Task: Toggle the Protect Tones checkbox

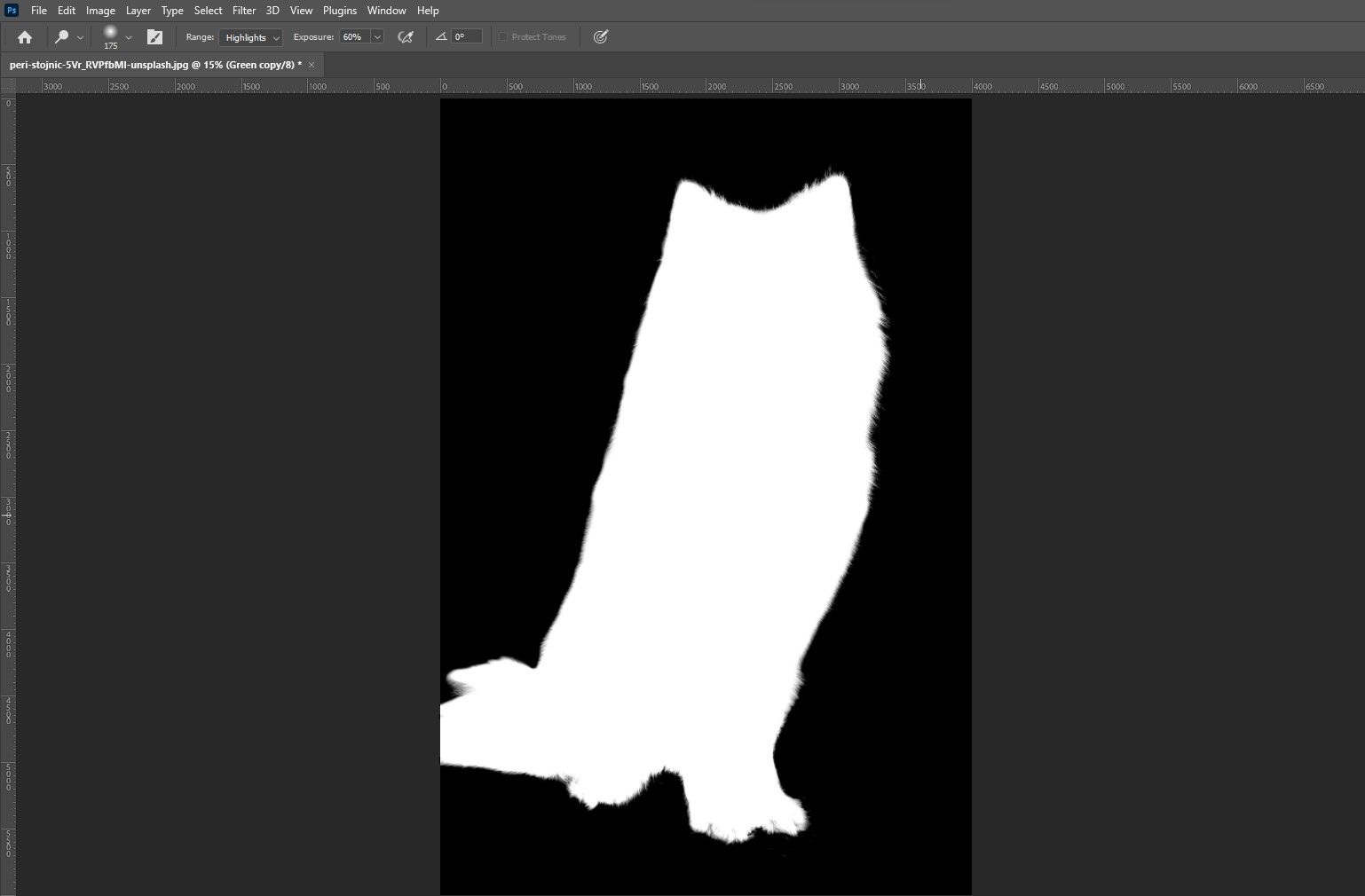Action: coord(503,37)
